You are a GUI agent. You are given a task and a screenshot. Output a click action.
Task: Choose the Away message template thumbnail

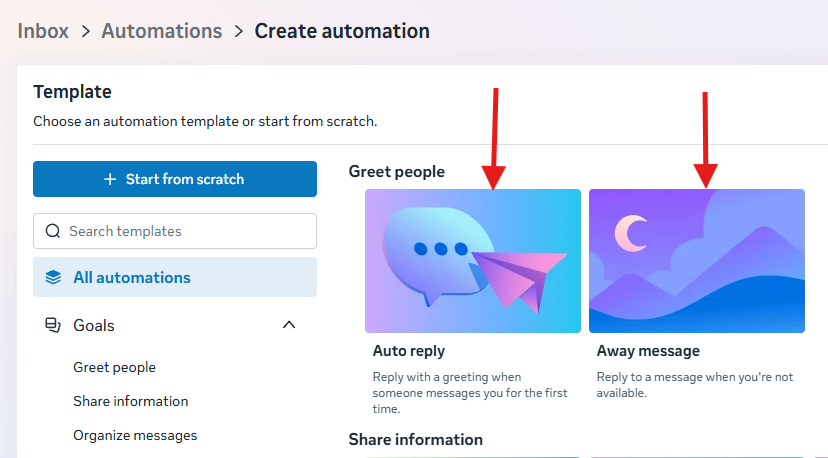tap(697, 261)
